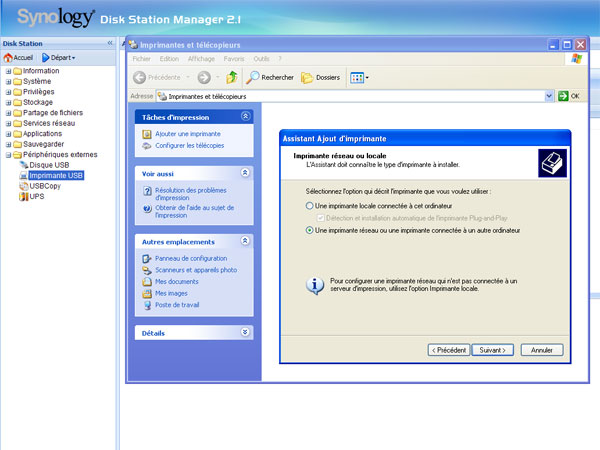Expand the Information tree folder
Screen dimensions: 600x450
[x=8, y=71]
